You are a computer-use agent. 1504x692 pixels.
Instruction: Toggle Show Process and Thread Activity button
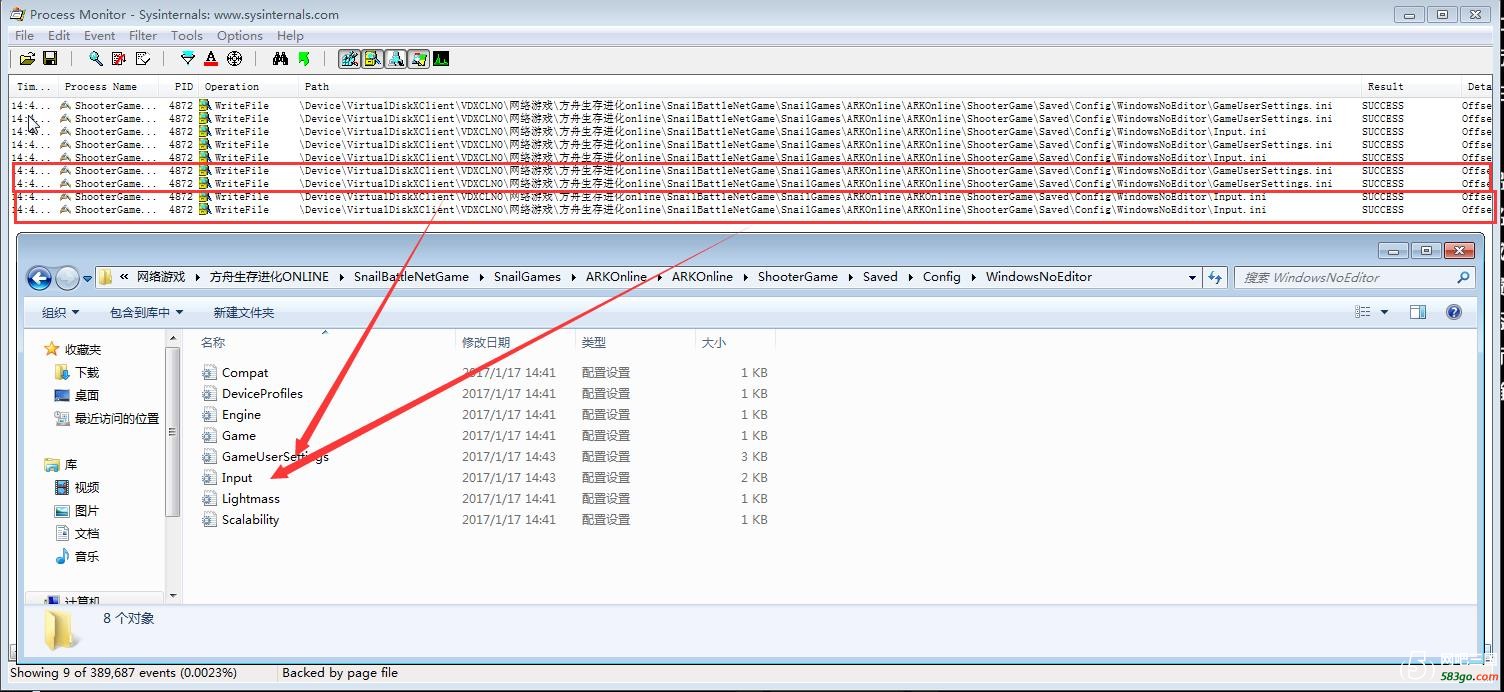[418, 59]
